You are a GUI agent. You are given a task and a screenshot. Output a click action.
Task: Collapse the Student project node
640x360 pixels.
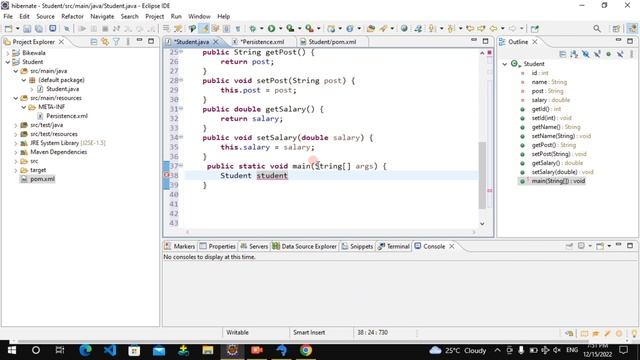click(7, 62)
